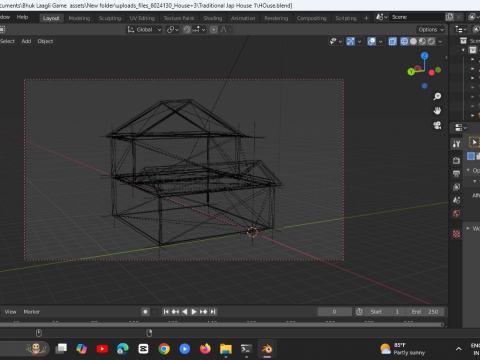This screenshot has height=360, width=480.
Task: Open the outliner display mode dropdown
Action: click(461, 30)
